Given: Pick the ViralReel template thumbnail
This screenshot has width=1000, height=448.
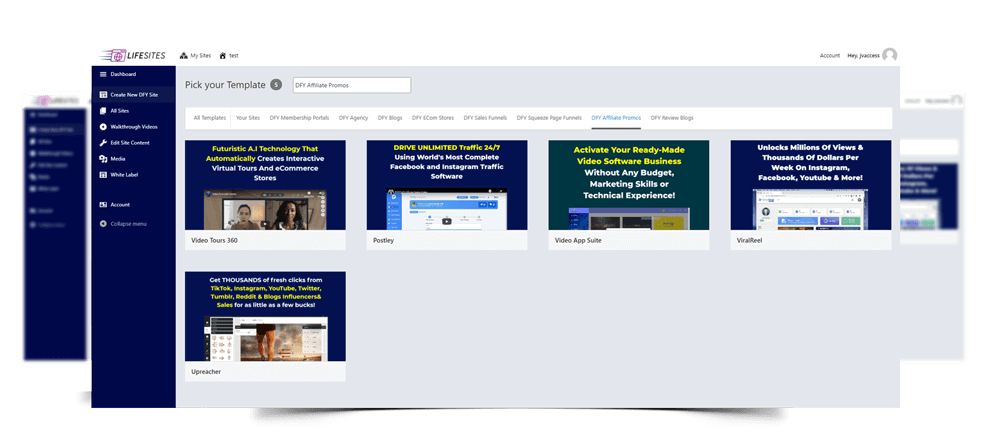Looking at the screenshot, I should coord(811,185).
